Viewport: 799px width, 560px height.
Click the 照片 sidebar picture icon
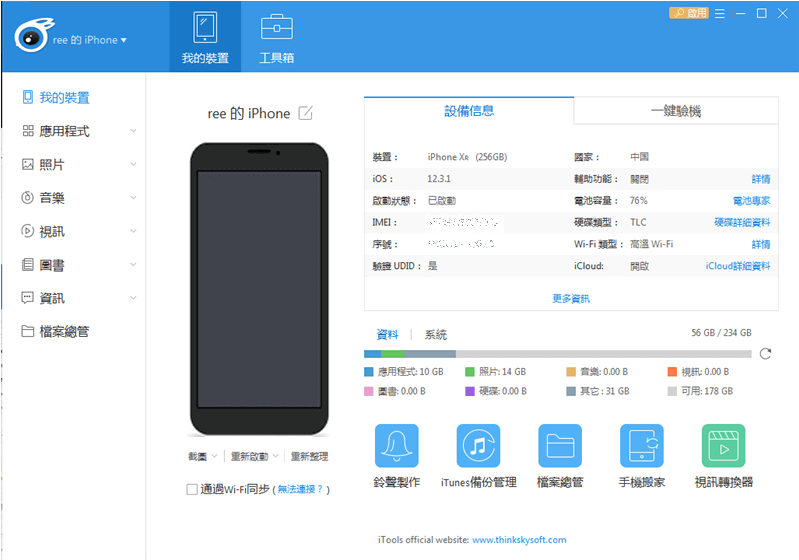click(28, 164)
